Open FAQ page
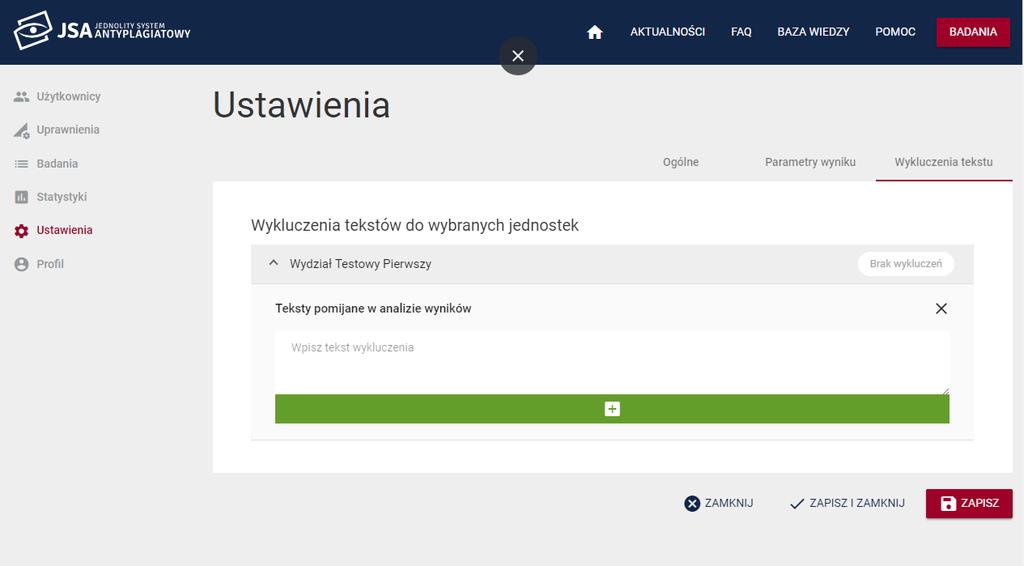This screenshot has width=1024, height=566. 741,32
